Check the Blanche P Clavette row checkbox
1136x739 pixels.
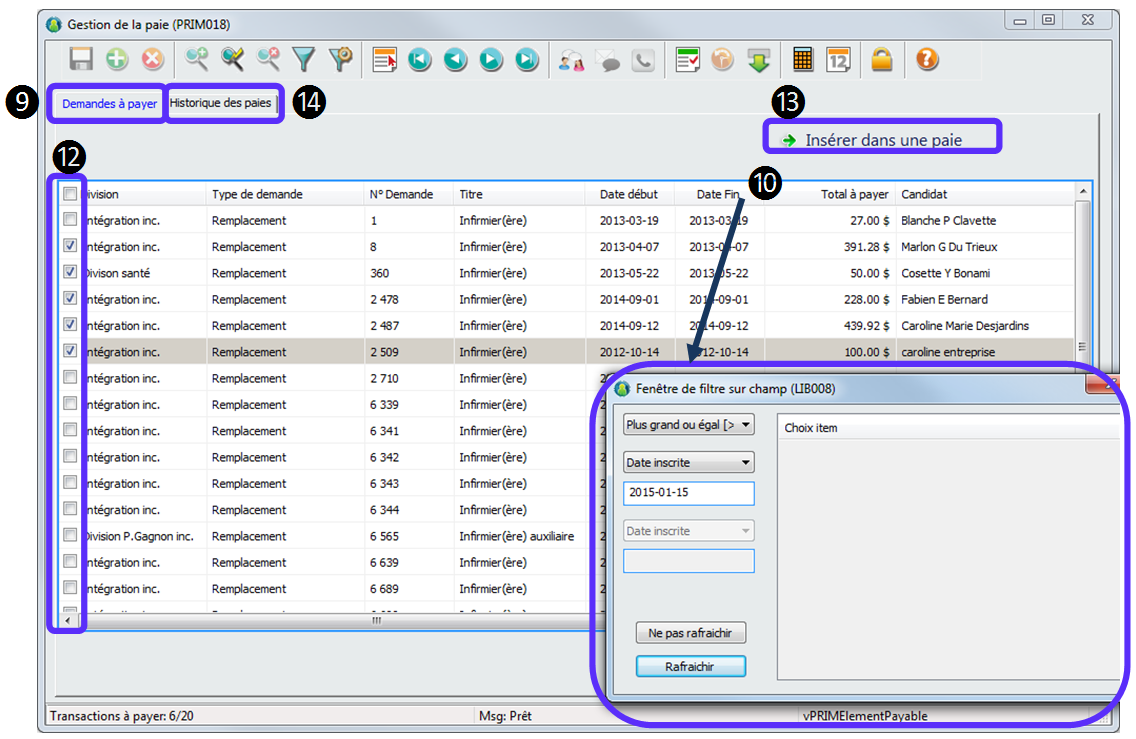pyautogui.click(x=70, y=220)
